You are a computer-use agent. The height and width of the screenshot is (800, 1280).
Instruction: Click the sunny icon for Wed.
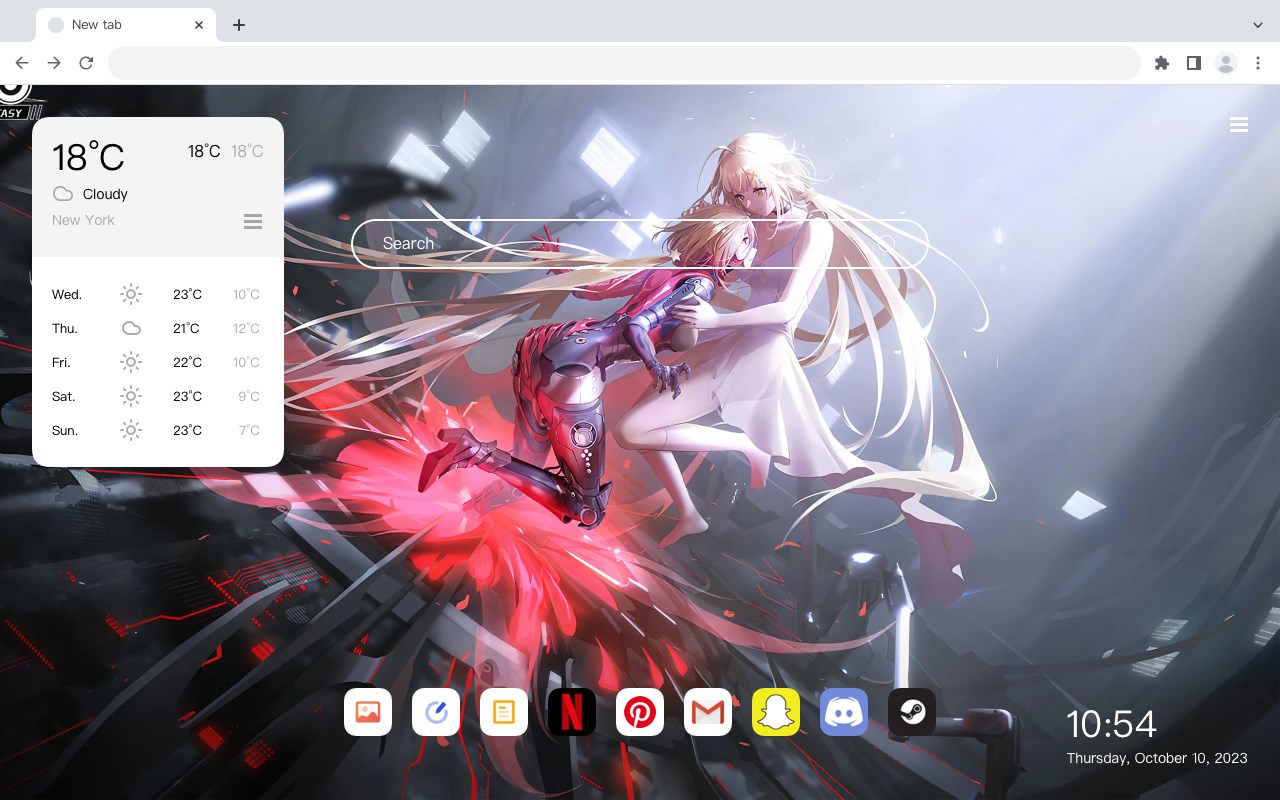coord(131,294)
